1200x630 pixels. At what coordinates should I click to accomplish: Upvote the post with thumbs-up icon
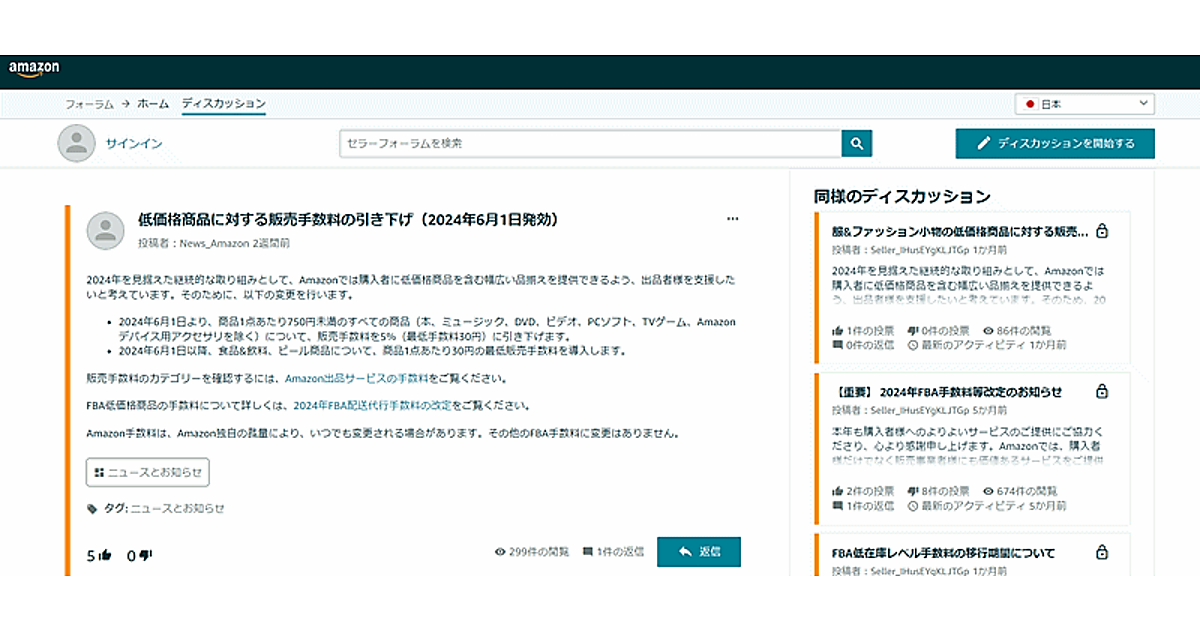tap(105, 555)
